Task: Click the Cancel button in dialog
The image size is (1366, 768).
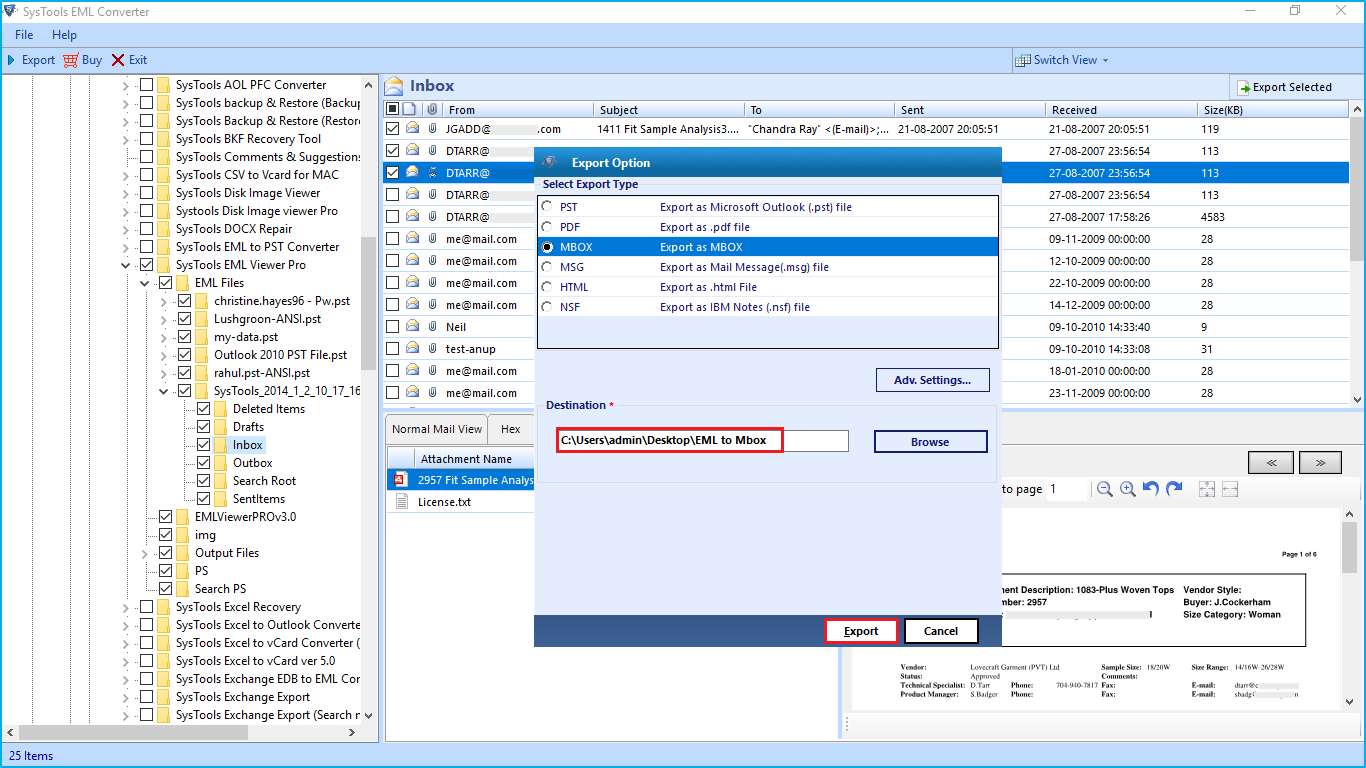Action: coord(941,631)
